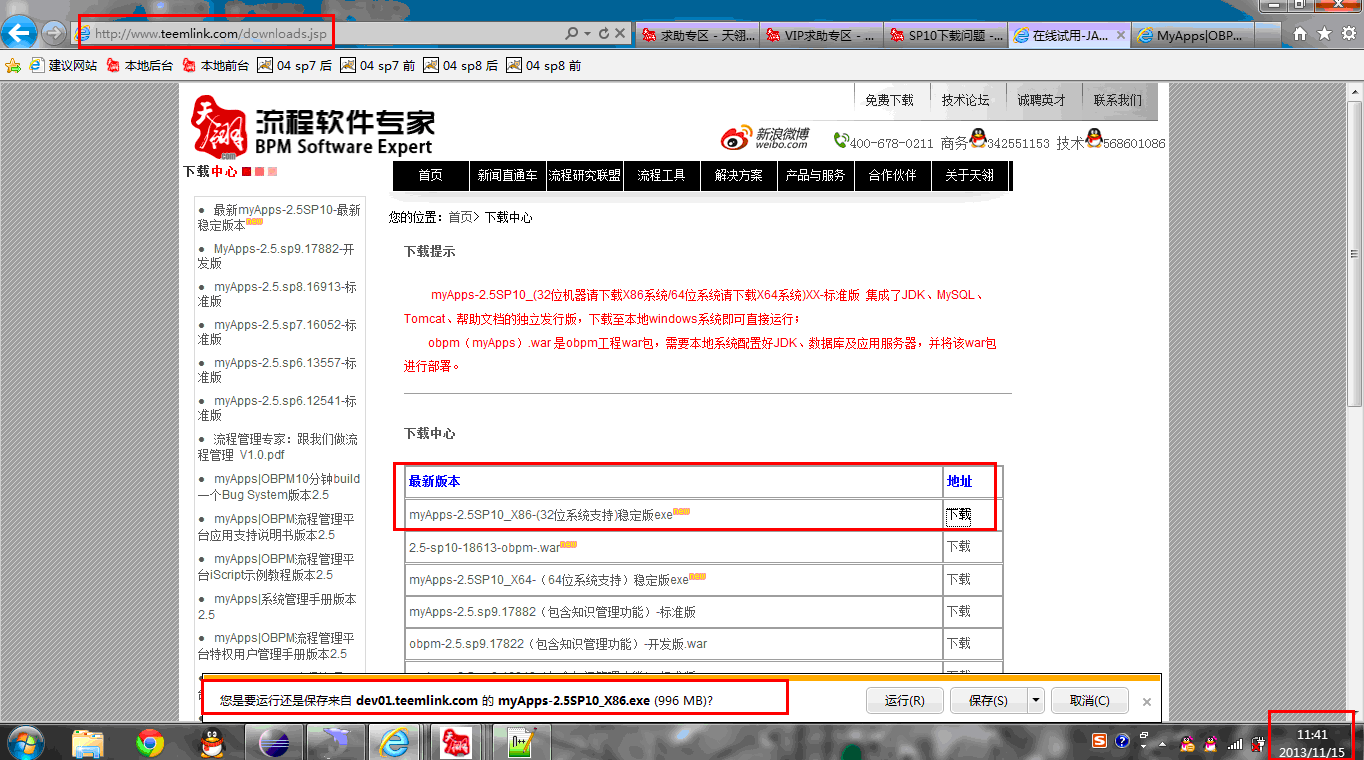This screenshot has width=1364, height=760.
Task: Open the 免费下载 top link
Action: coord(889,100)
